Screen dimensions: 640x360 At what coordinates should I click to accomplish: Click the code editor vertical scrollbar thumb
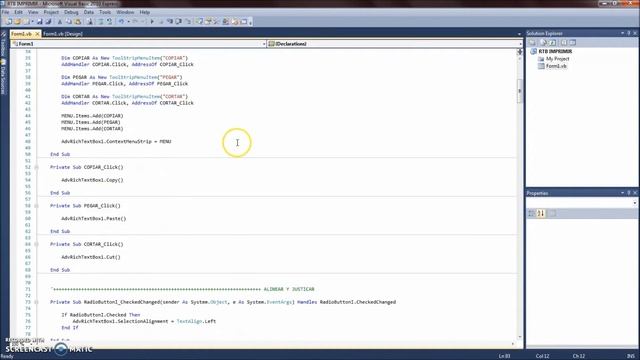click(520, 91)
